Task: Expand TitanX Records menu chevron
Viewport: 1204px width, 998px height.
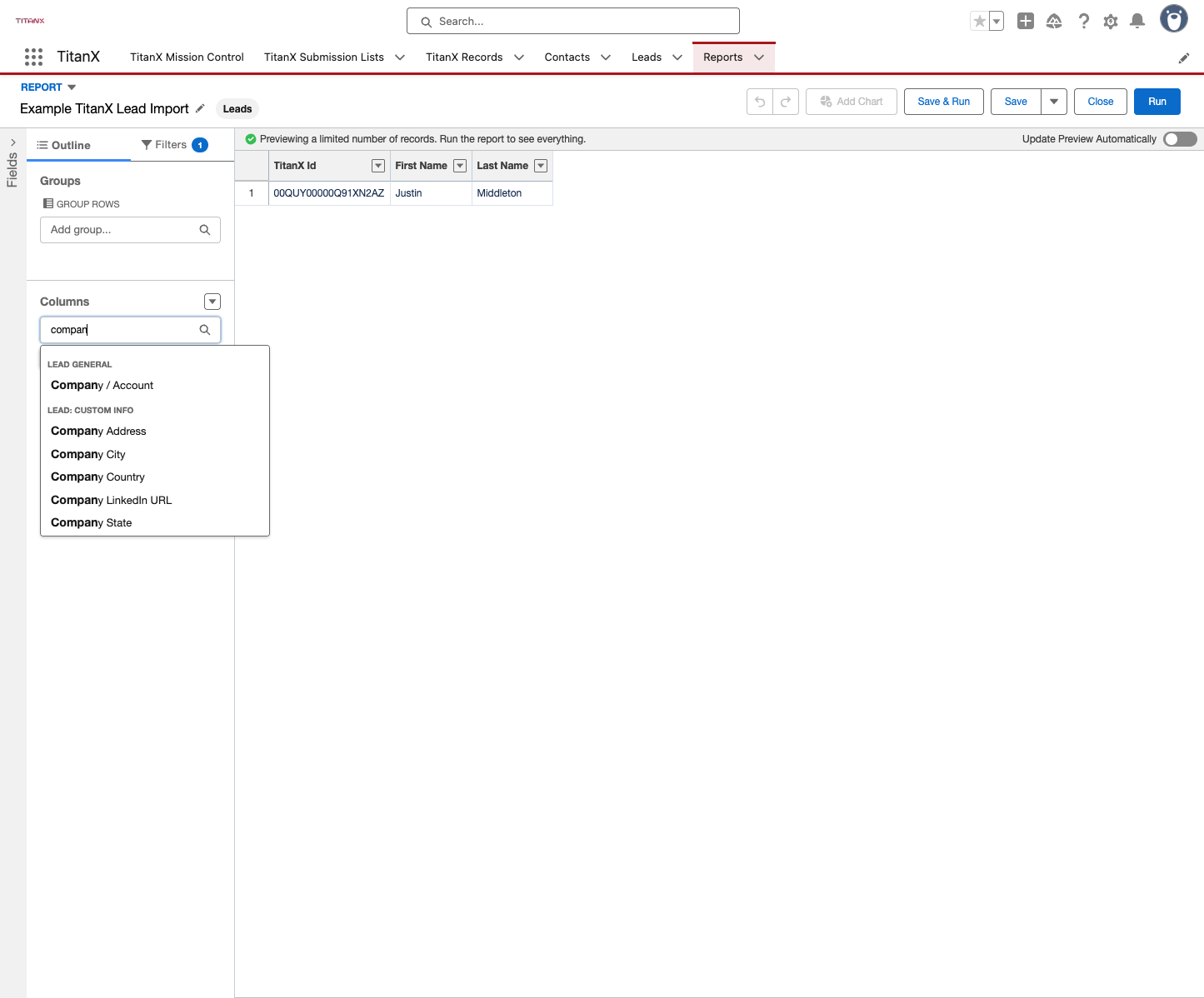Action: point(519,57)
